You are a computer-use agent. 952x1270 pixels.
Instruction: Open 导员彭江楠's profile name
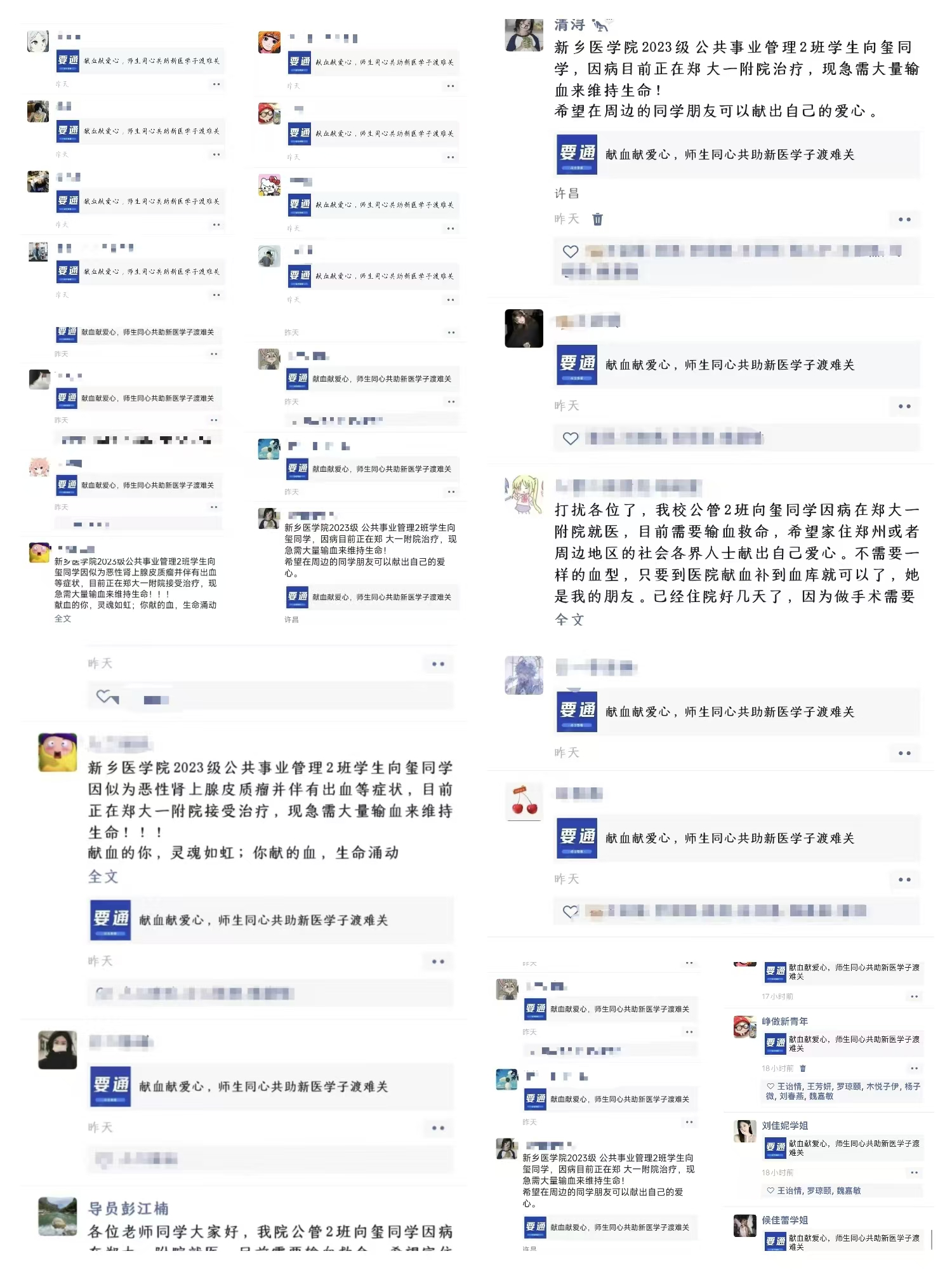(128, 1208)
